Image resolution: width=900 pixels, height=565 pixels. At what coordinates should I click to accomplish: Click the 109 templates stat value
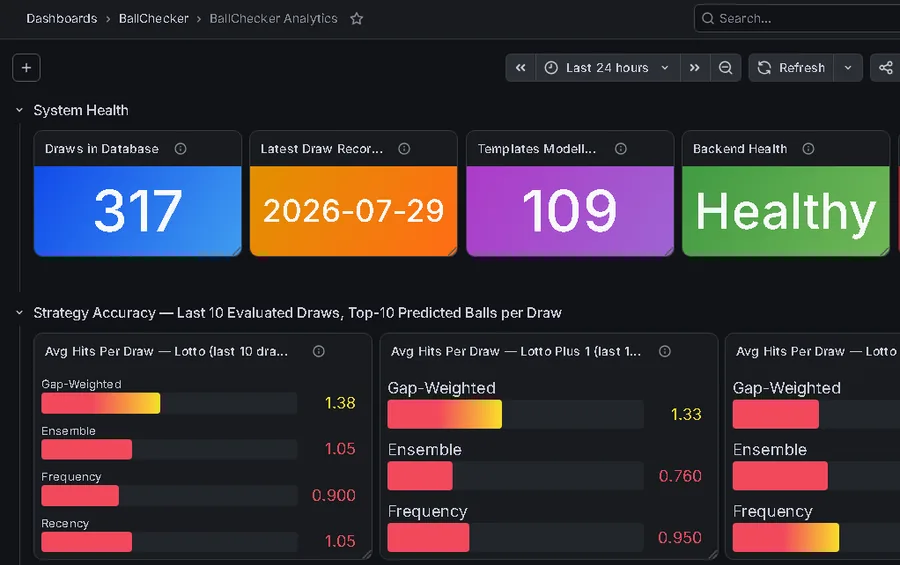click(x=570, y=211)
